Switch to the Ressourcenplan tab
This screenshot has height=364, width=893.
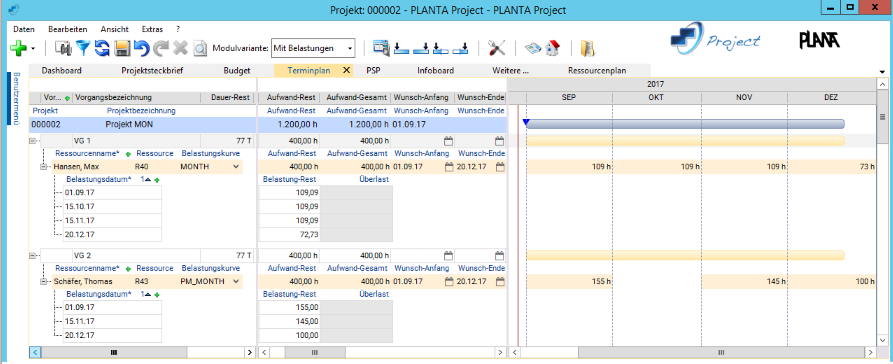[x=597, y=71]
